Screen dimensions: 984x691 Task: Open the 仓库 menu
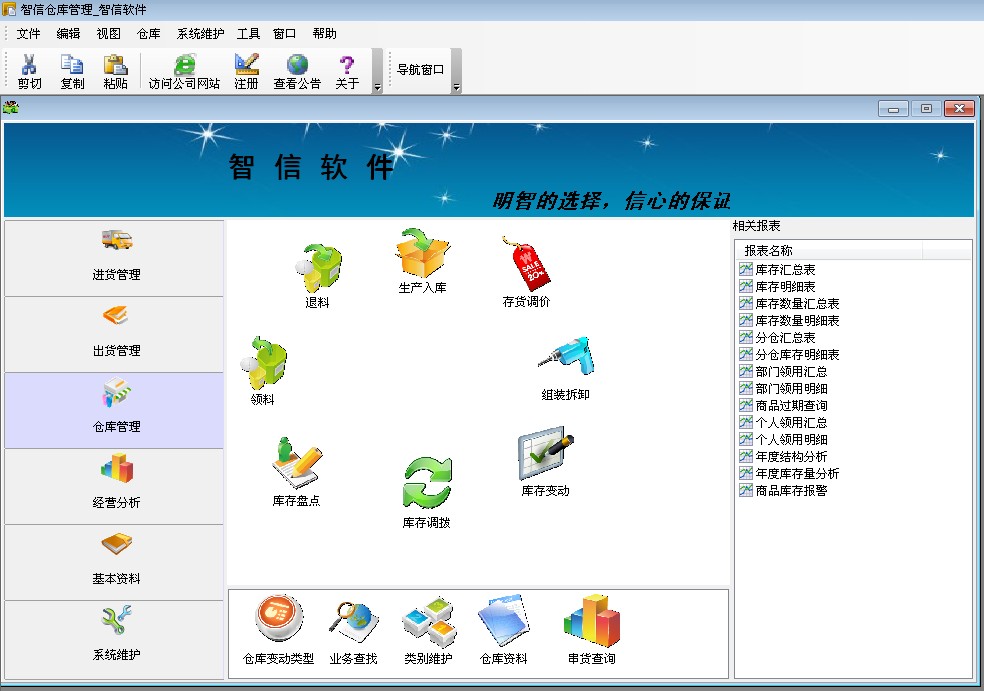point(149,34)
